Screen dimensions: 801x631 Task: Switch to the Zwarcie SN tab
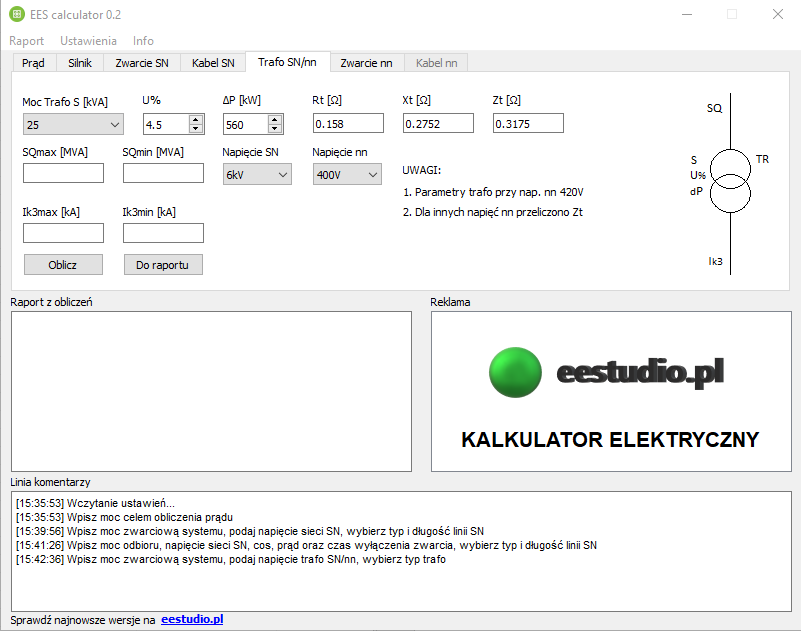(x=142, y=63)
